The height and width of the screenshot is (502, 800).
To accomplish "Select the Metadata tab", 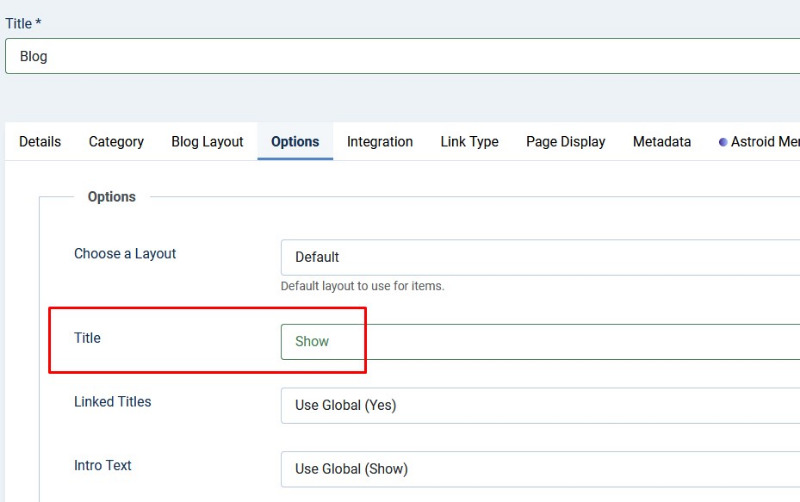I will [662, 141].
